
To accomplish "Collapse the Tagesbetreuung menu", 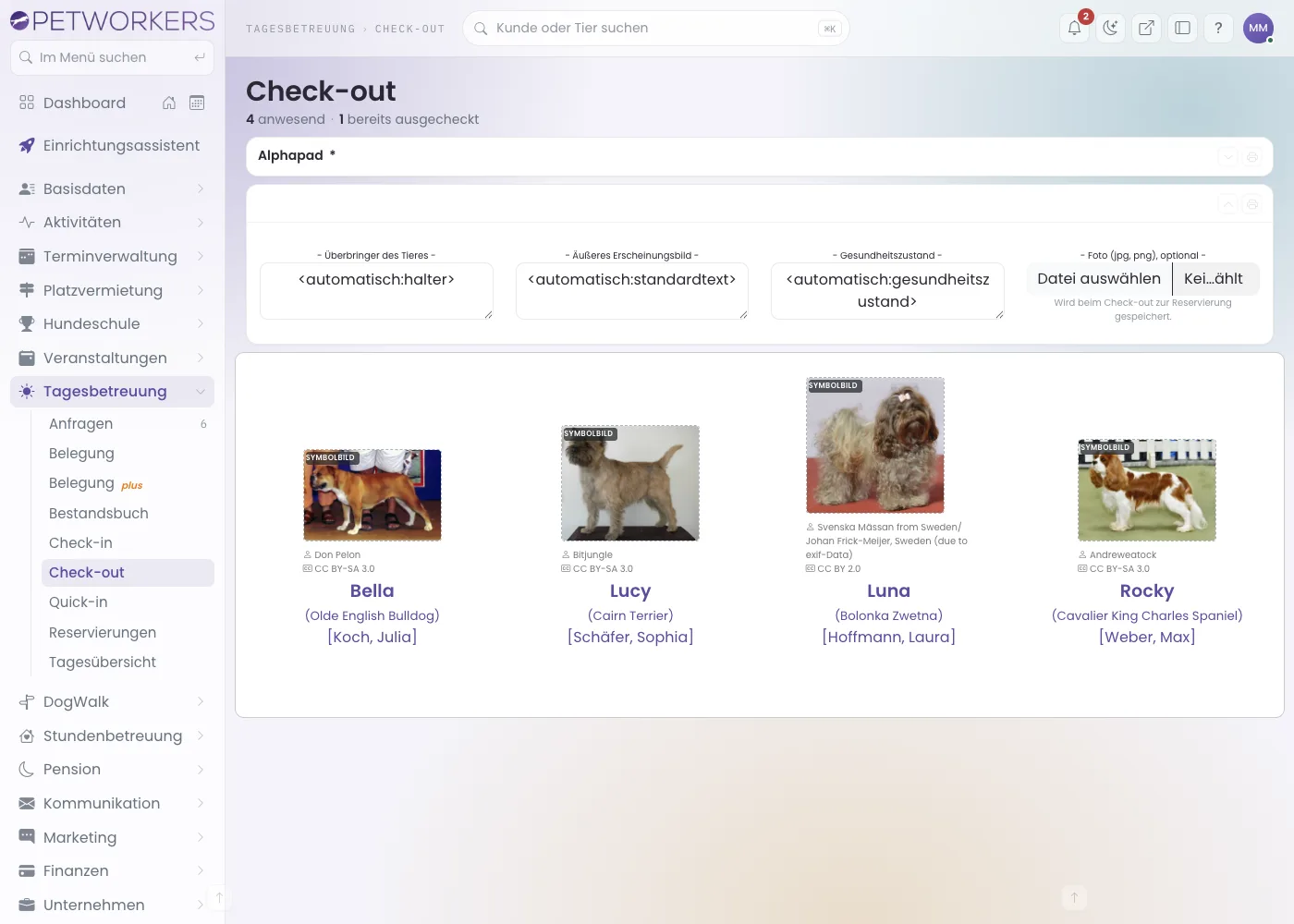I will click(112, 391).
